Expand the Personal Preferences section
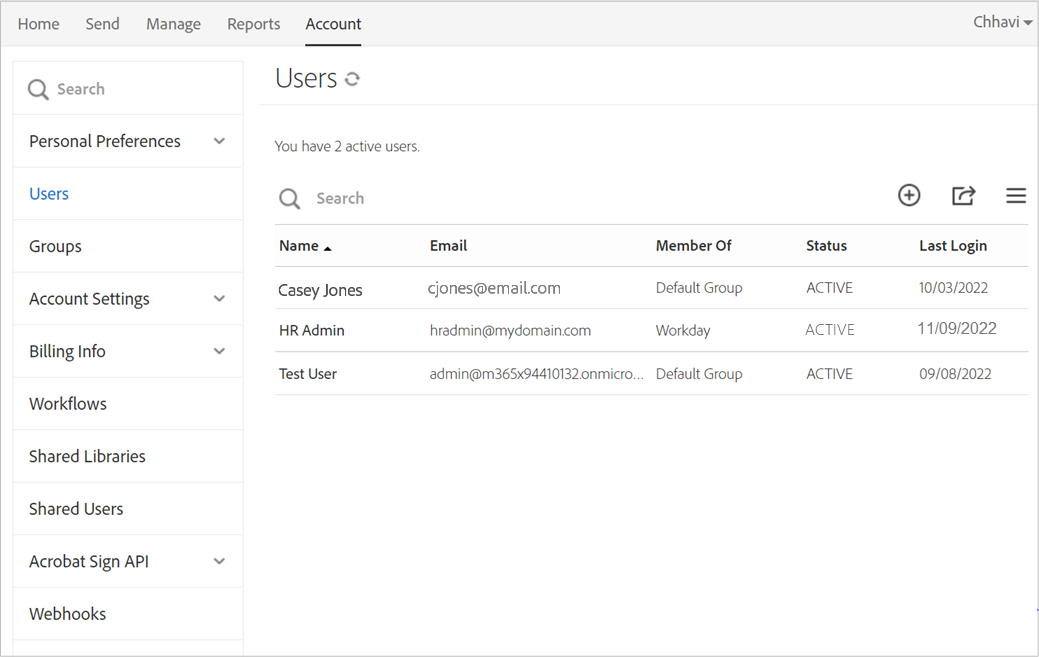Screen dimensions: 1039x657 tap(219, 141)
